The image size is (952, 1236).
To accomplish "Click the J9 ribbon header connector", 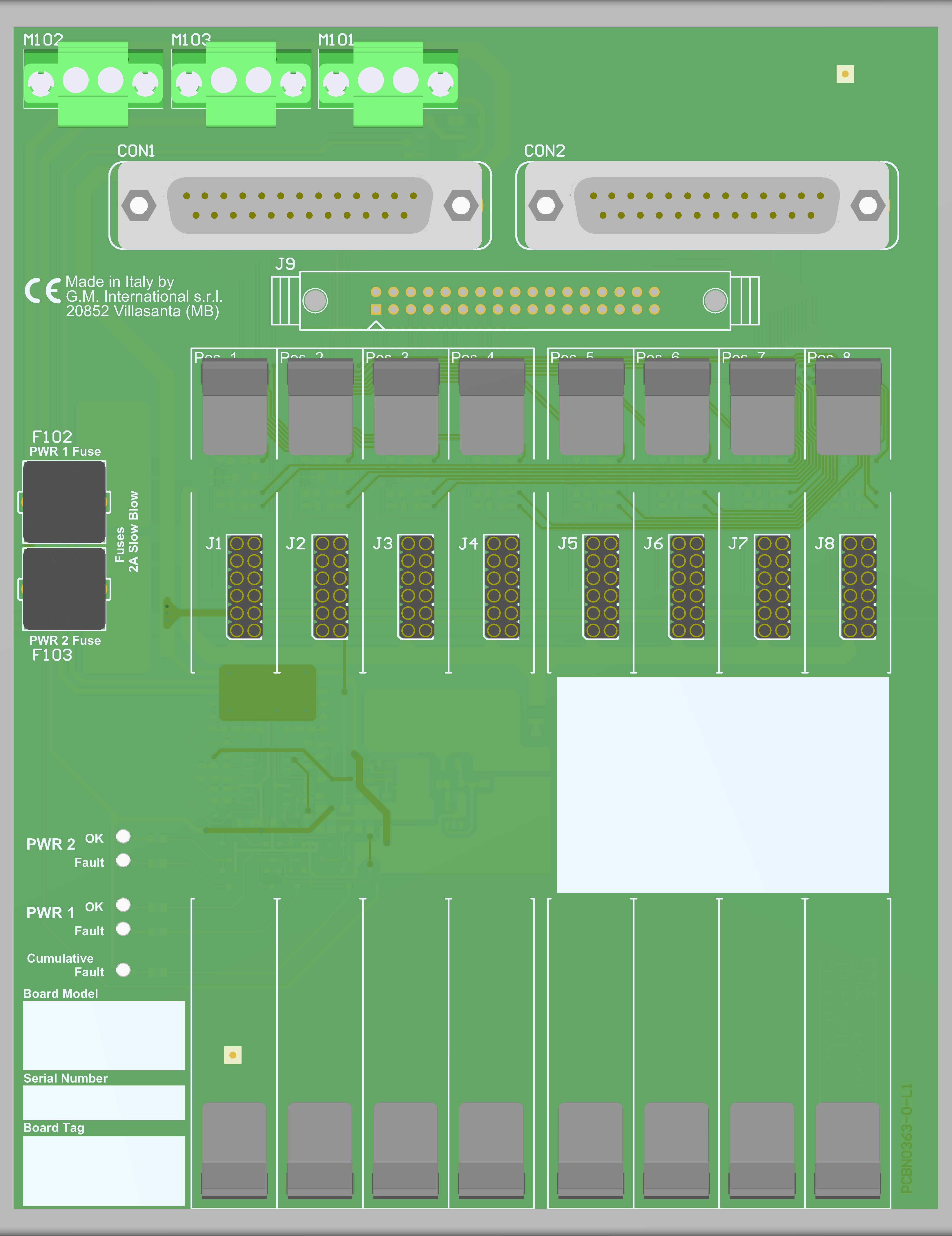I will 515,301.
